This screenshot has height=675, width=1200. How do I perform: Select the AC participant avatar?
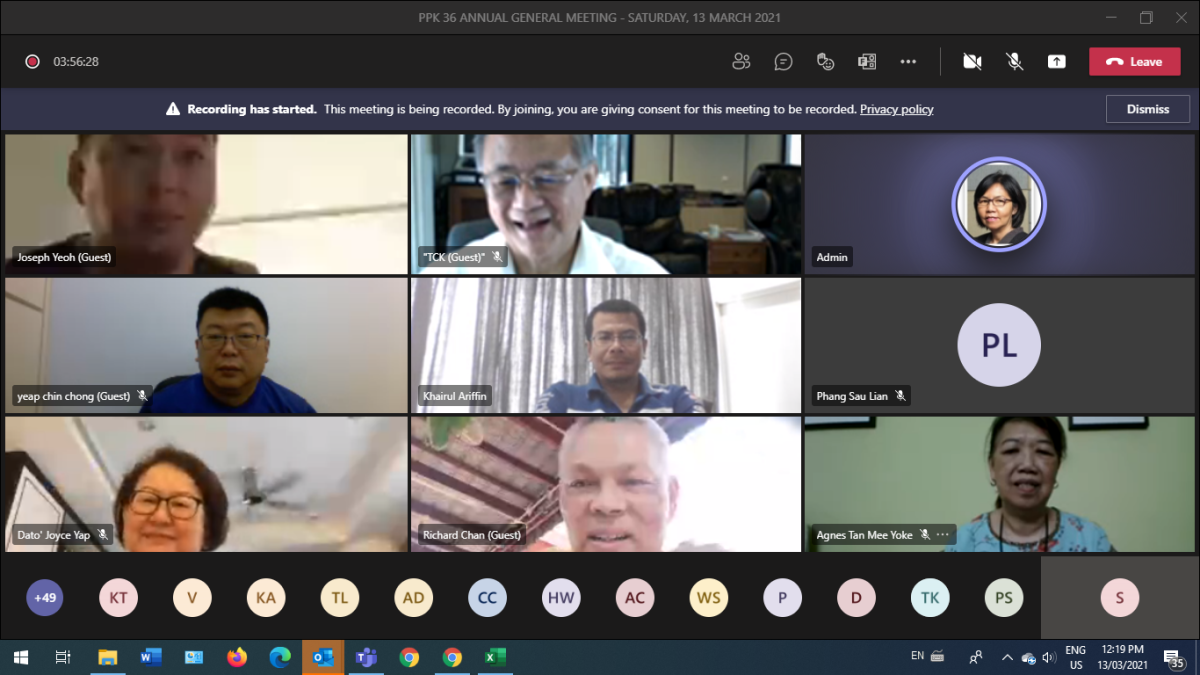point(635,598)
